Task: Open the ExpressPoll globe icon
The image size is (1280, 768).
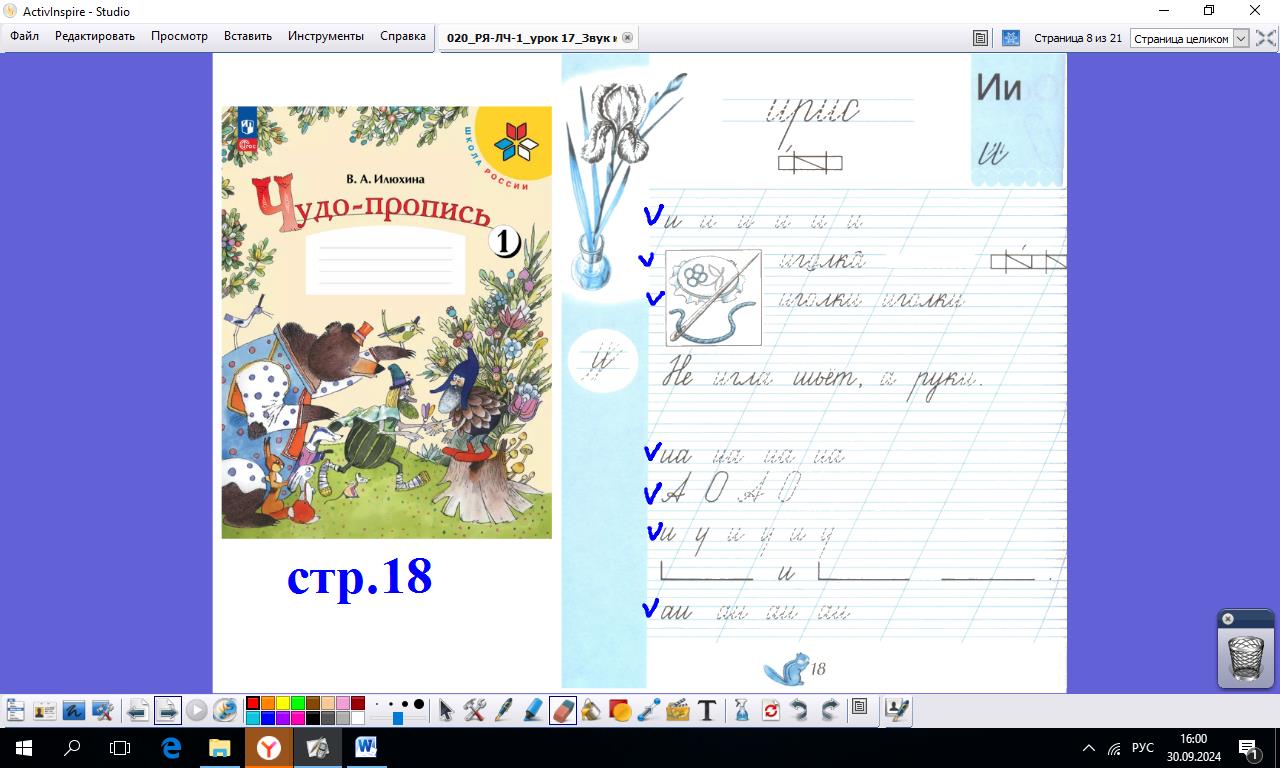Action: (225, 711)
